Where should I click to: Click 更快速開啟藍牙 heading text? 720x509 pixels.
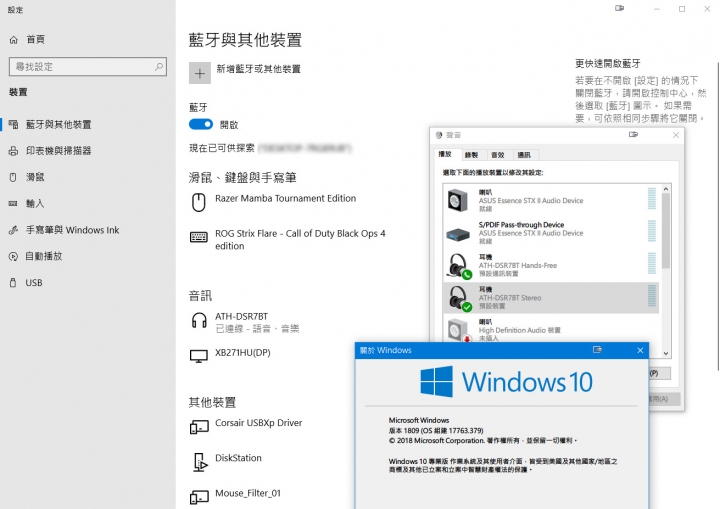point(608,63)
